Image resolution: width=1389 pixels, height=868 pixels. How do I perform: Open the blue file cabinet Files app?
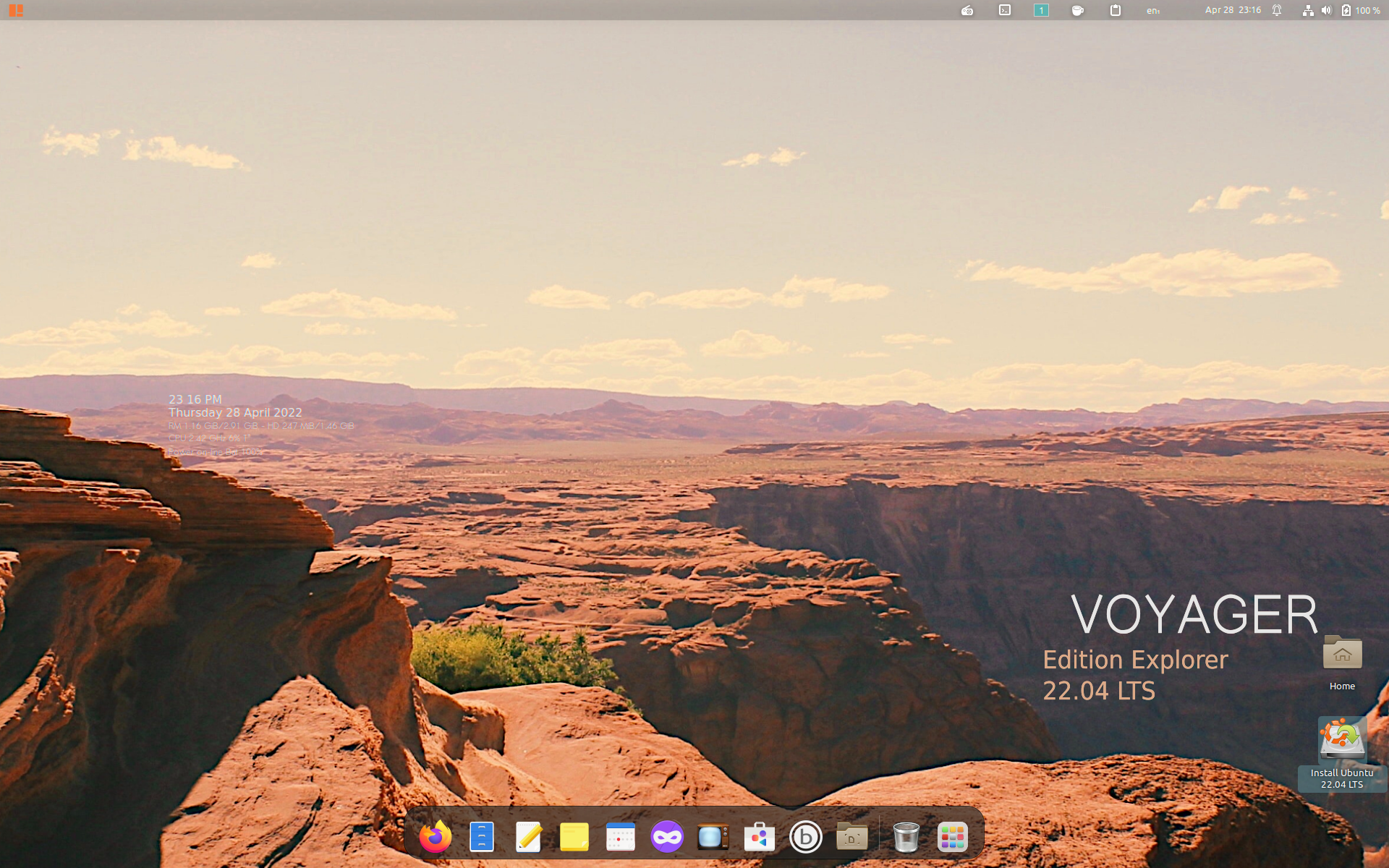[482, 837]
